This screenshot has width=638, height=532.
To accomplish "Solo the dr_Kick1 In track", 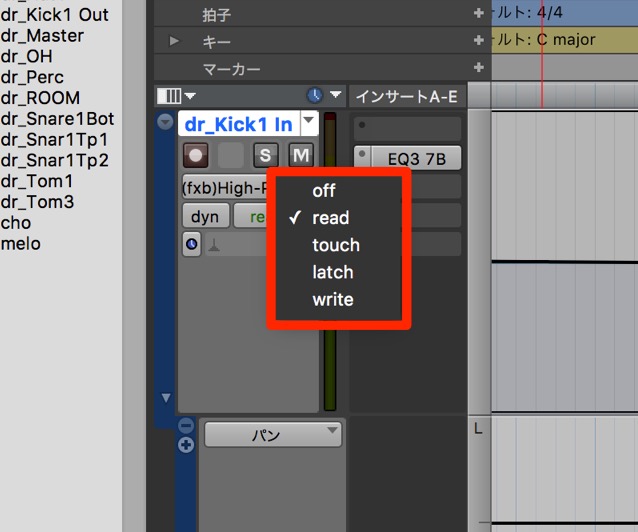I will [x=265, y=155].
